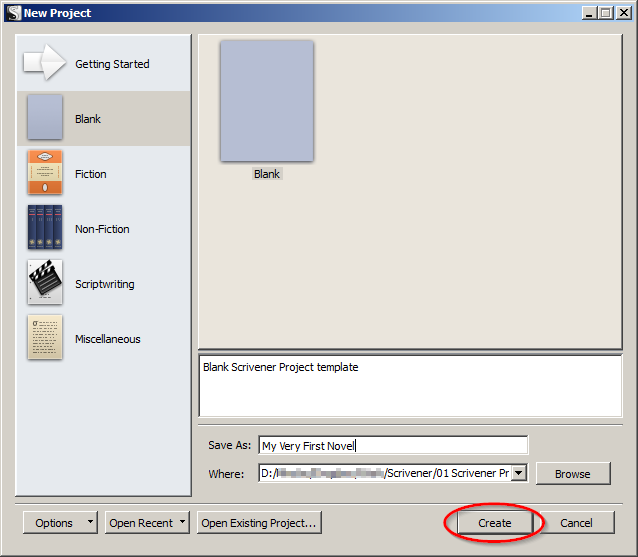
Task: Pick the Scriptwriting clapperboard icon
Action: coord(45,283)
